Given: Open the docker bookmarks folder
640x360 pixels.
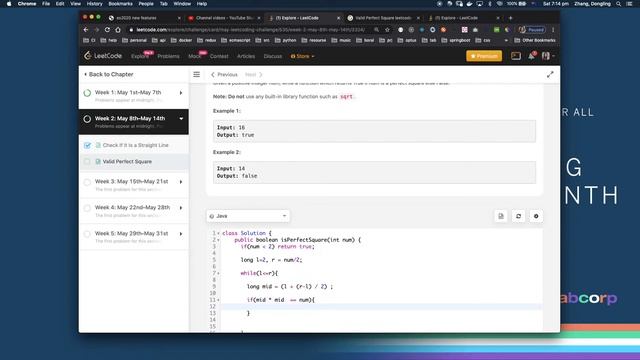Looking at the screenshot, I should (182, 40).
